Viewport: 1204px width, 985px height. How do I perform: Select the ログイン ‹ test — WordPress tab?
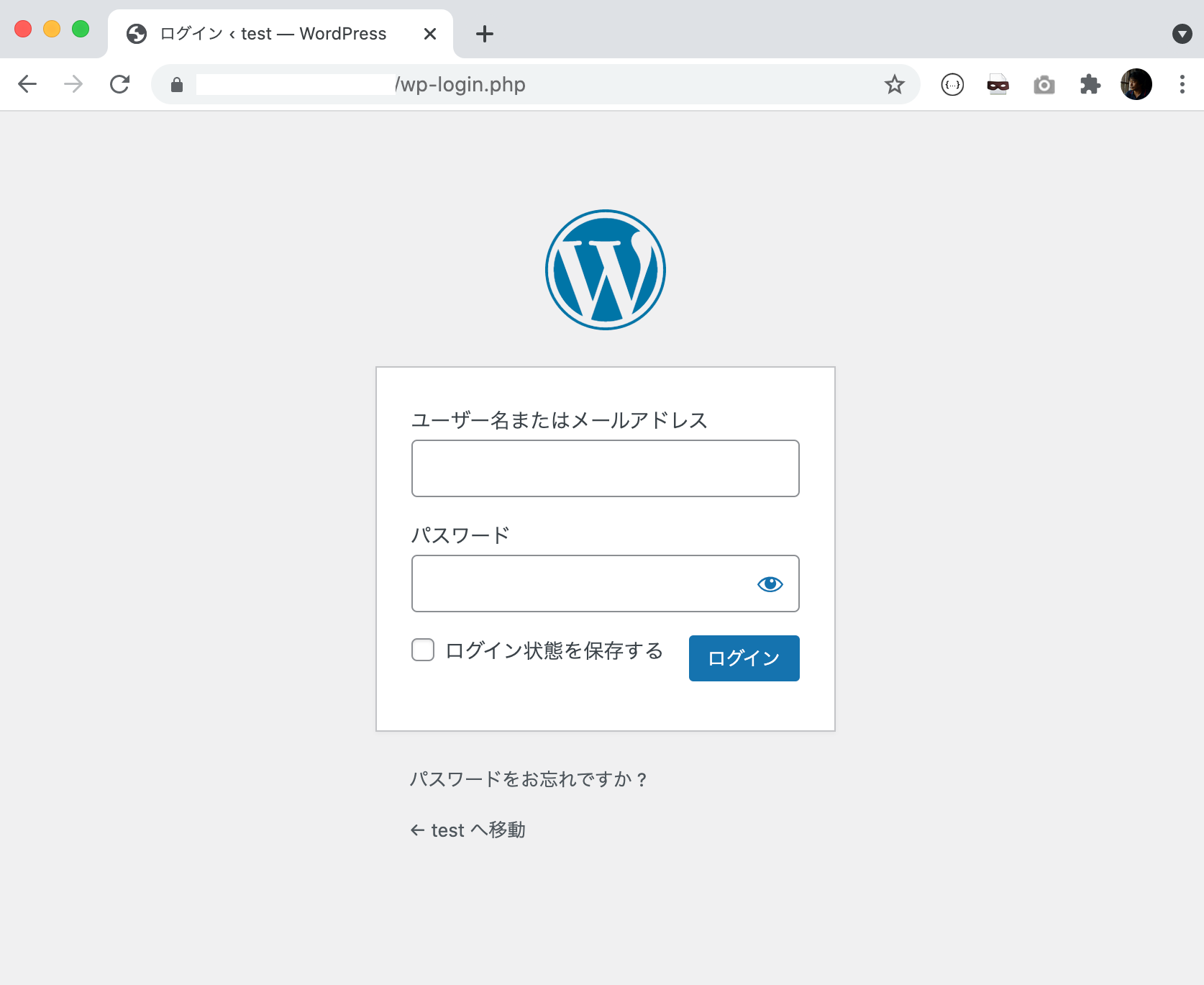coord(281,34)
